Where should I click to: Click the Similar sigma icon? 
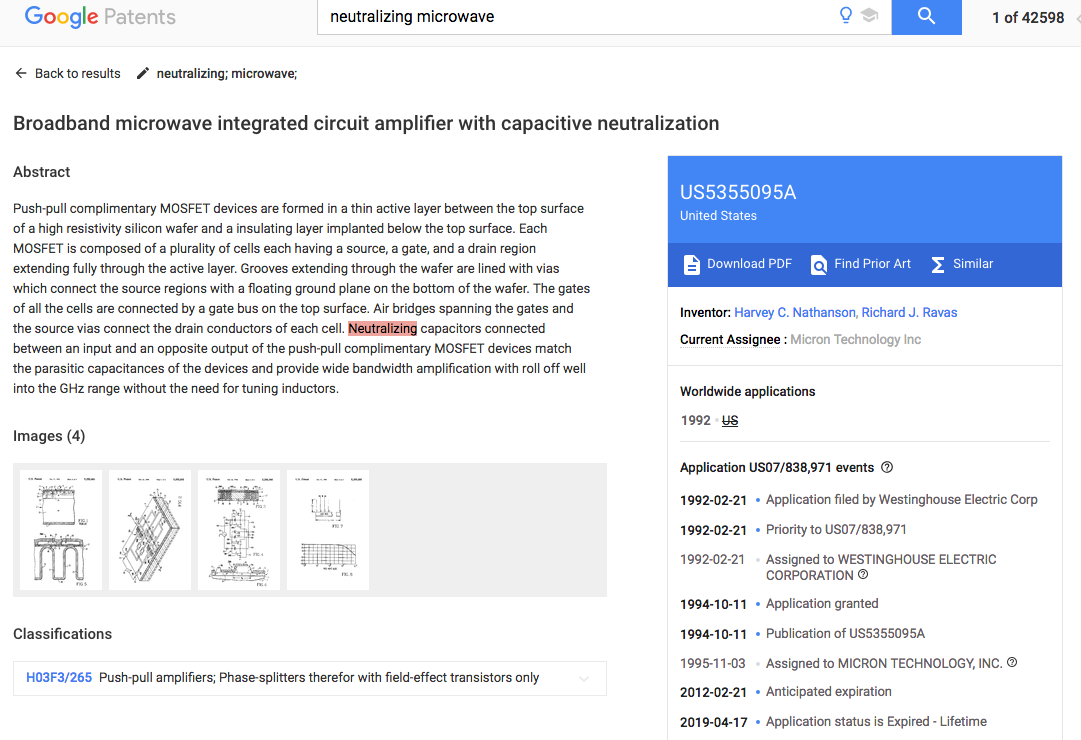click(x=938, y=264)
